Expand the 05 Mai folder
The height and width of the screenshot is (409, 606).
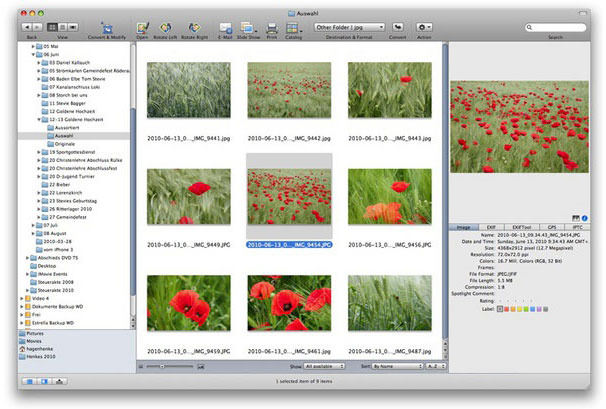[31, 47]
